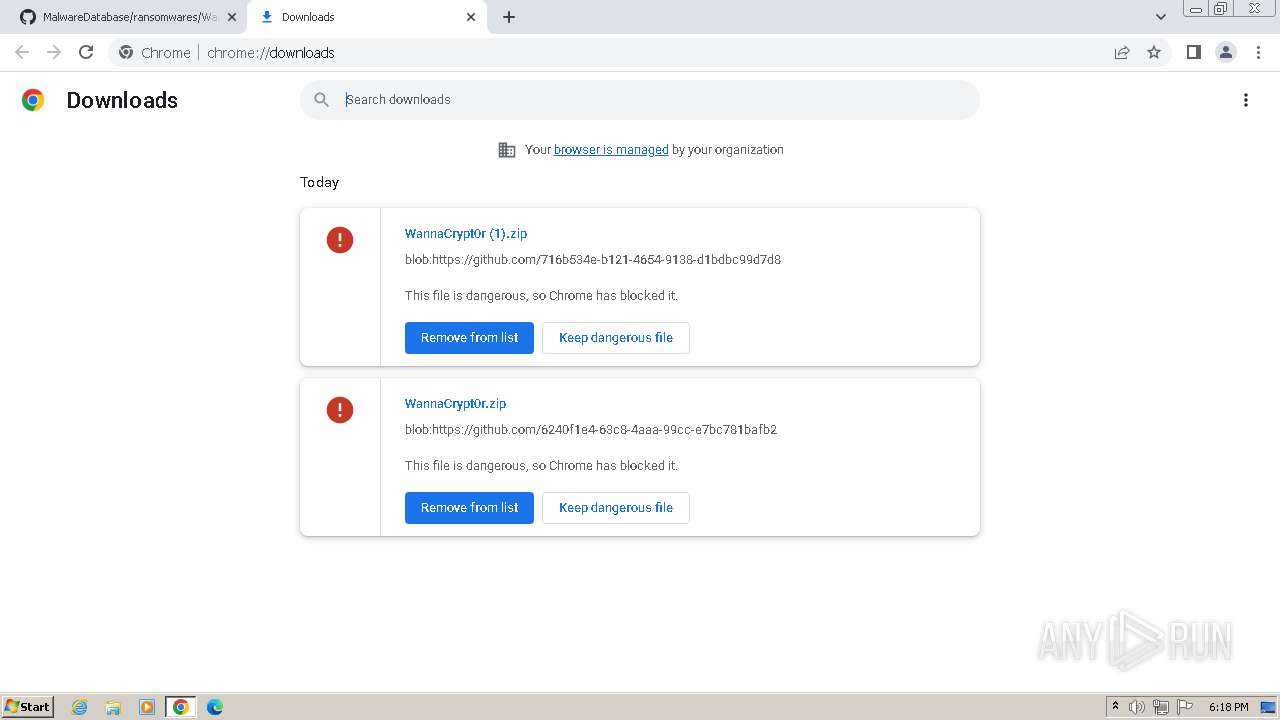Viewport: 1280px width, 720px height.
Task: Click danger warning icon for WannaCrypt0r (1).zip
Action: click(340, 240)
